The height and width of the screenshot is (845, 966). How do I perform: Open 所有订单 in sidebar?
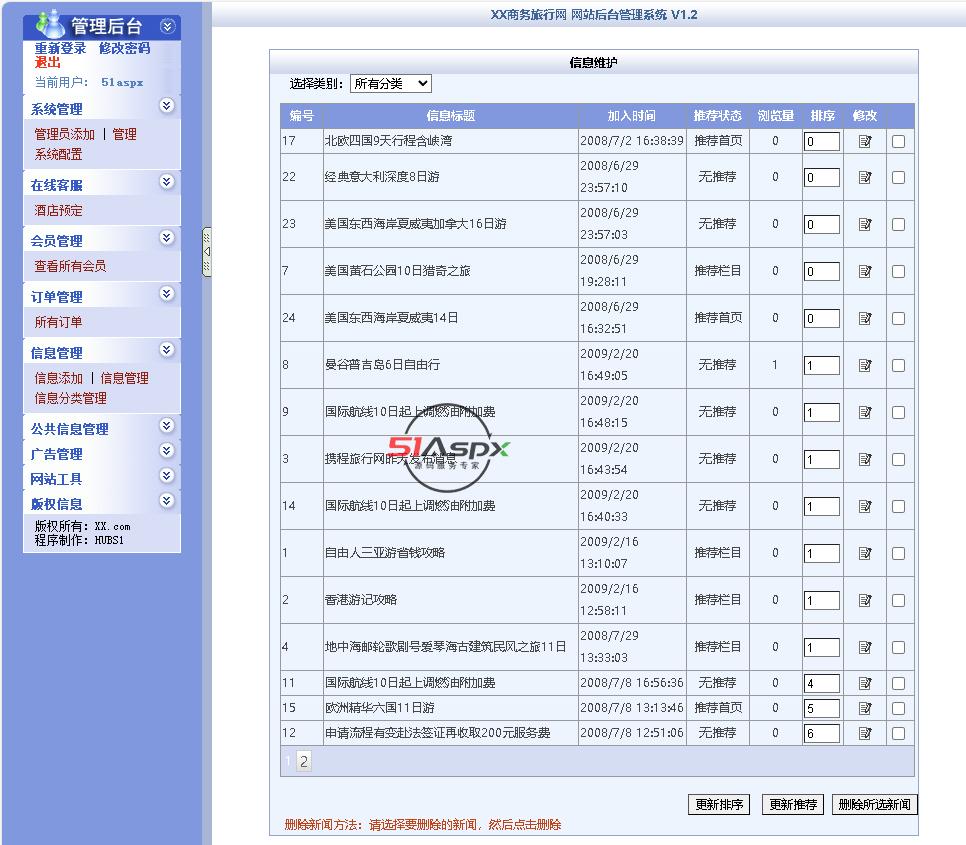point(58,322)
